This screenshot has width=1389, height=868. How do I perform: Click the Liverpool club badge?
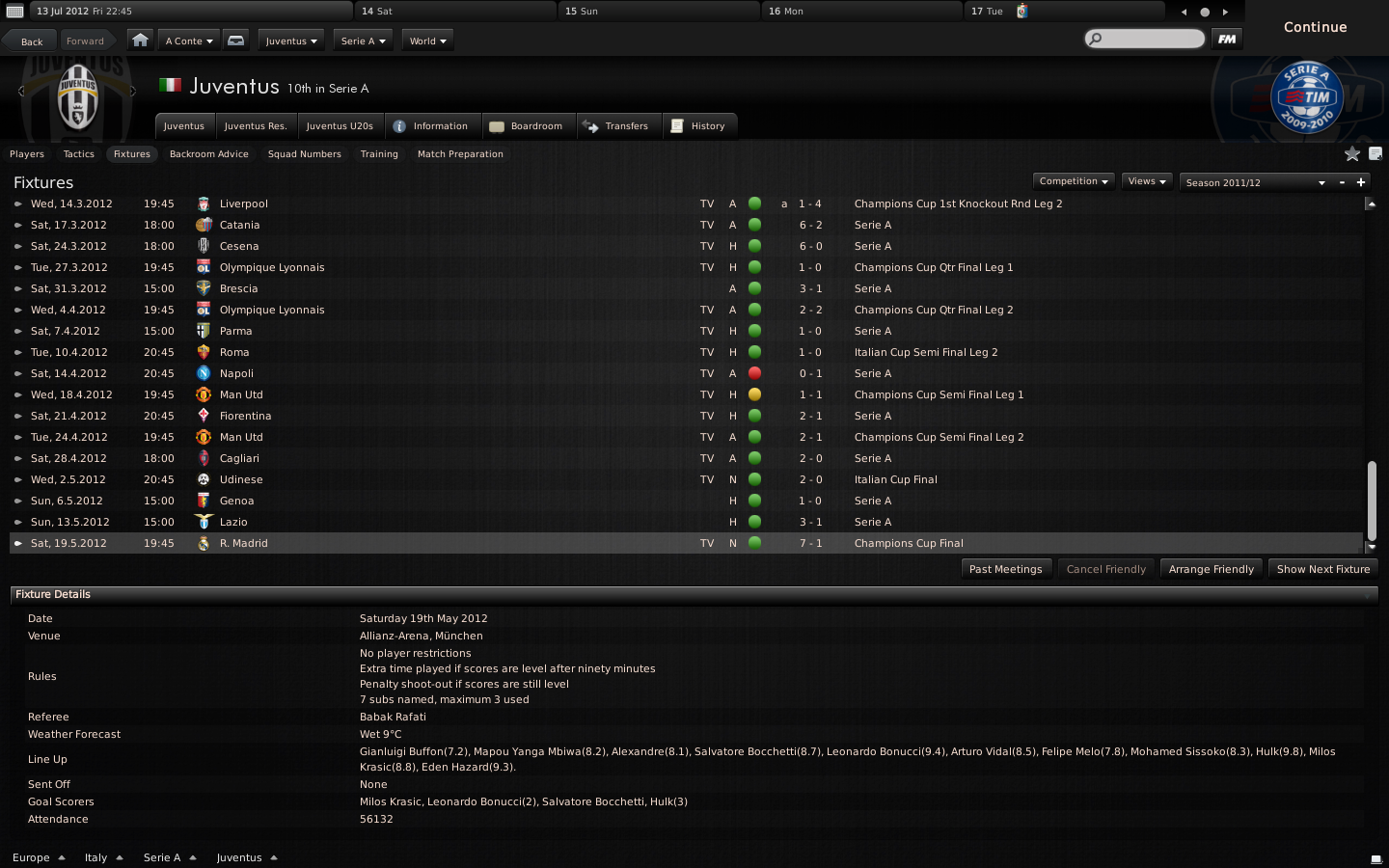pyautogui.click(x=204, y=203)
